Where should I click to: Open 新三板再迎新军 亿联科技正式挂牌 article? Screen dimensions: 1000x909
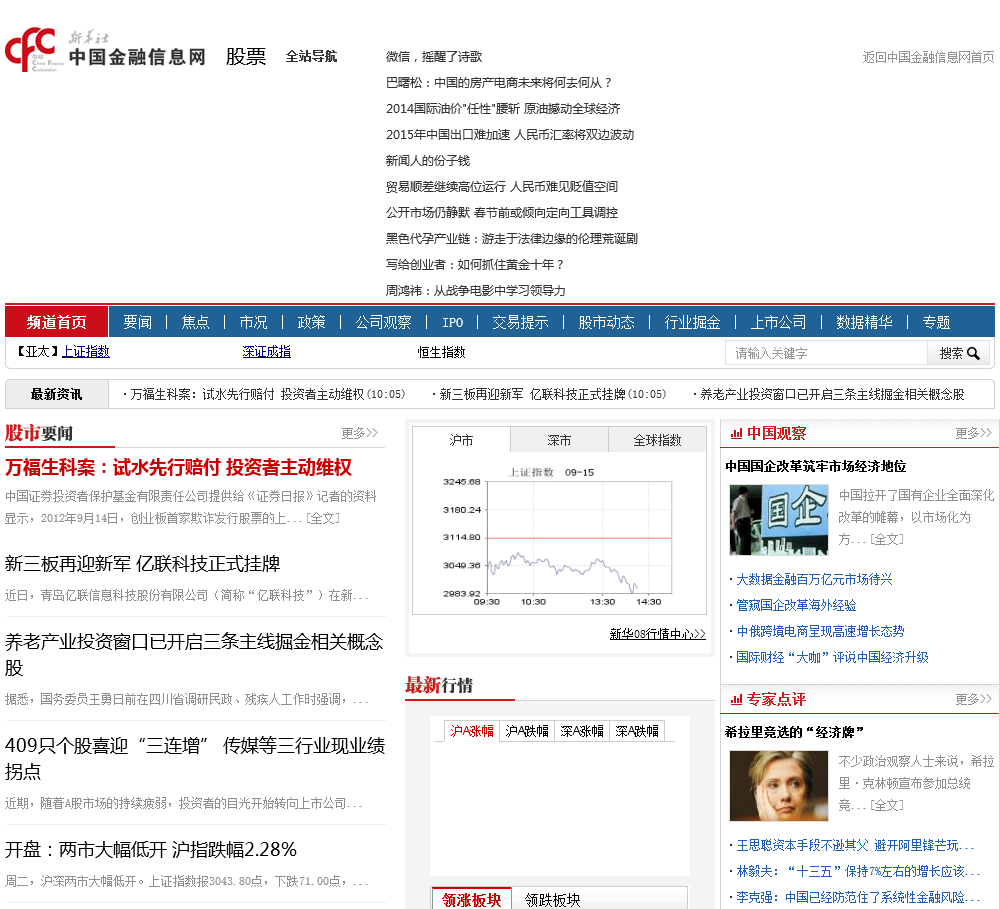(142, 564)
